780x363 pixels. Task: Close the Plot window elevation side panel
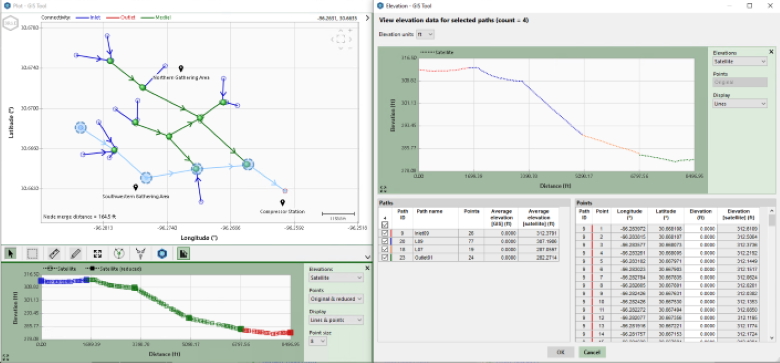[367, 268]
